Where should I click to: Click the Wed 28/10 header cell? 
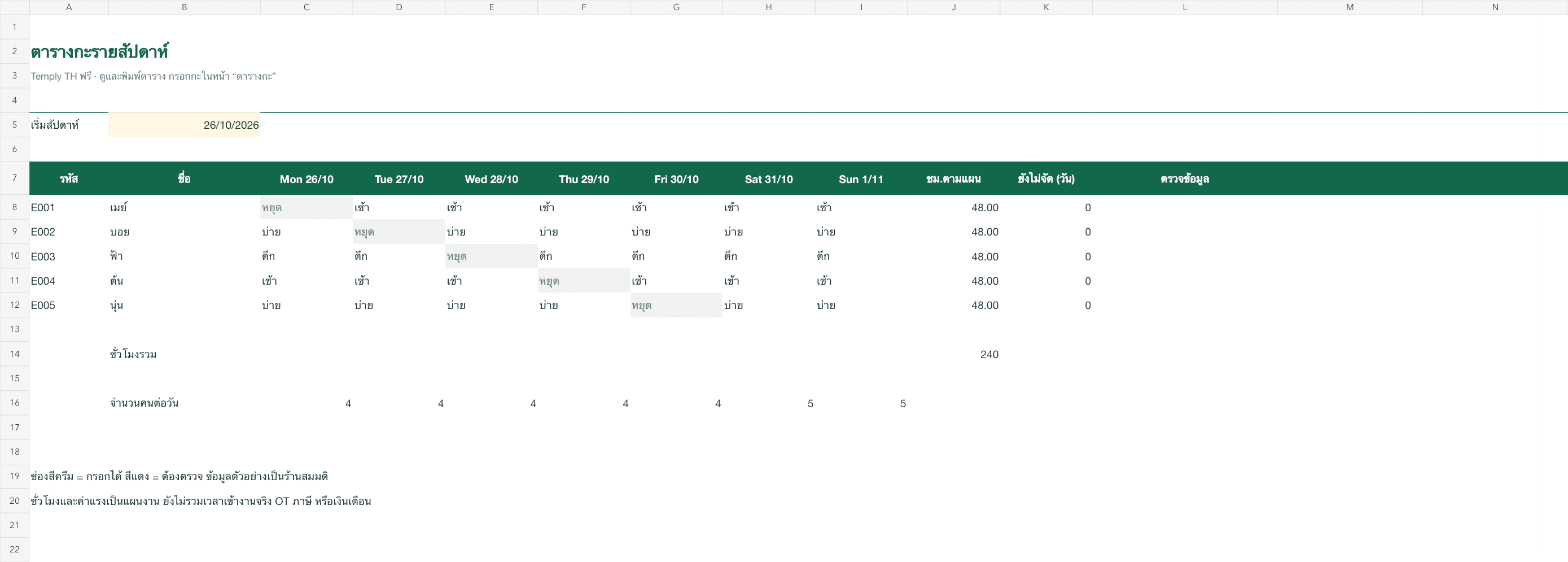pyautogui.click(x=491, y=178)
